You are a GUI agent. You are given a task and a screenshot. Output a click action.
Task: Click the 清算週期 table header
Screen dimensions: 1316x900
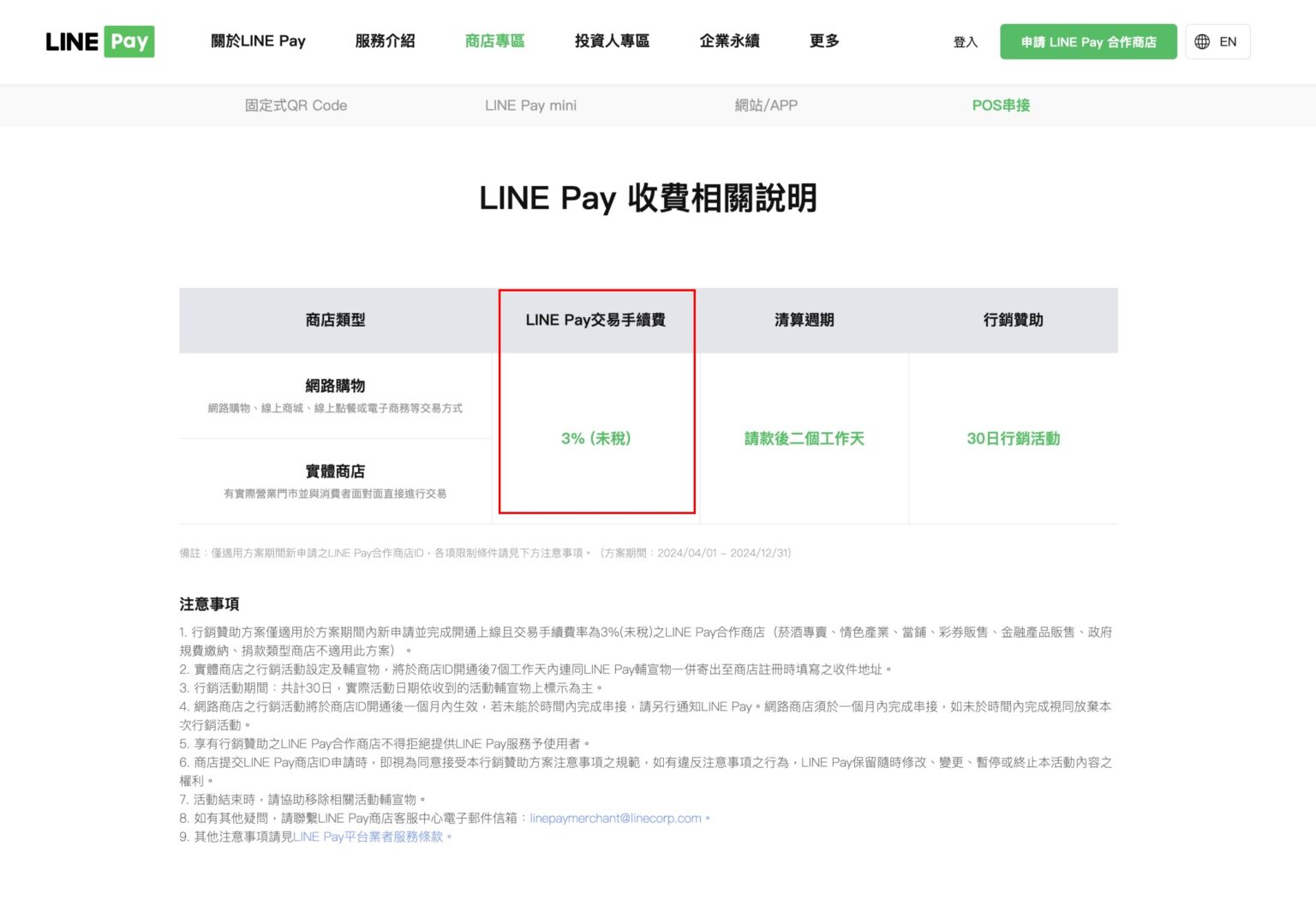[805, 320]
